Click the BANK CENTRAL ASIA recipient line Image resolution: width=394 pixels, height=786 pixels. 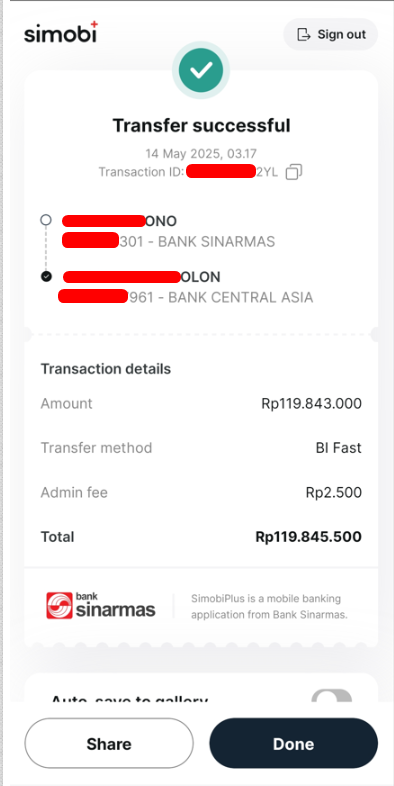pos(186,297)
